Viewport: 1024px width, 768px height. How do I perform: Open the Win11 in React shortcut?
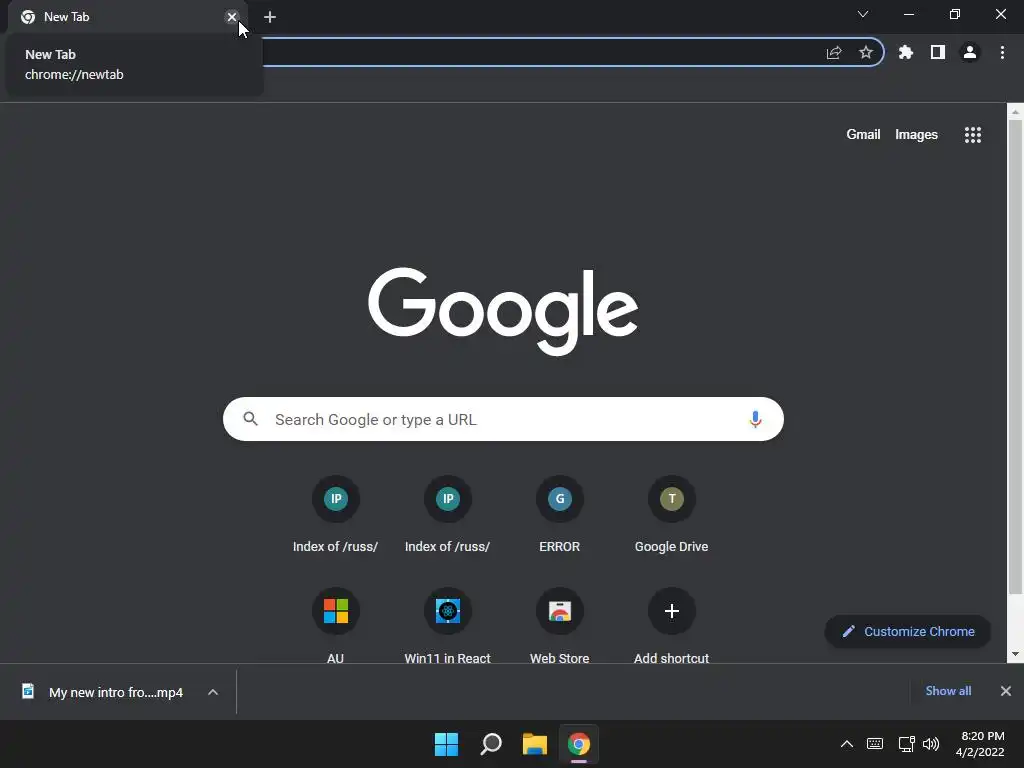447,625
